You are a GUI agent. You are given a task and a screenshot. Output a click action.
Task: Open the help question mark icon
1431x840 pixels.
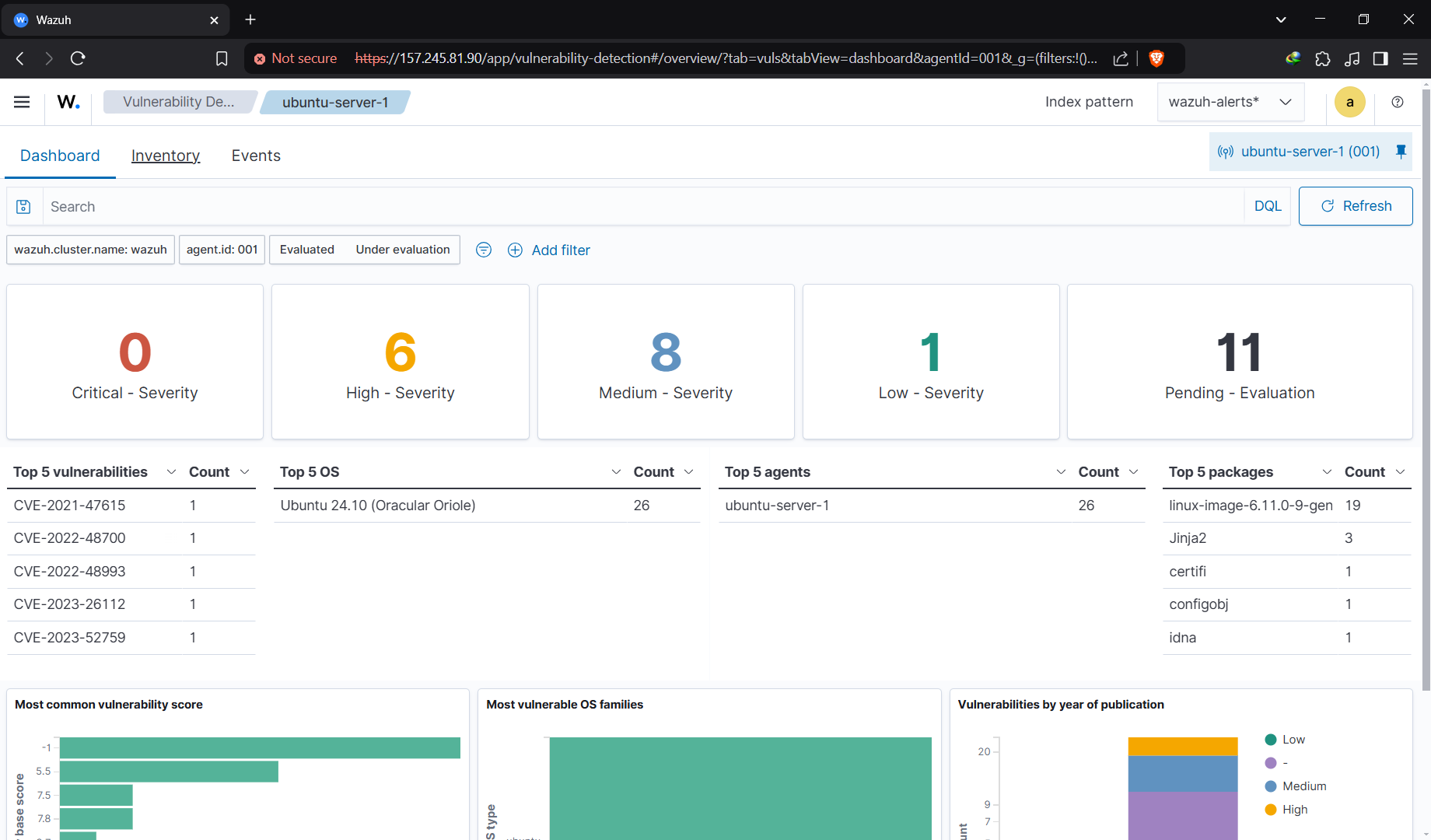click(1398, 102)
